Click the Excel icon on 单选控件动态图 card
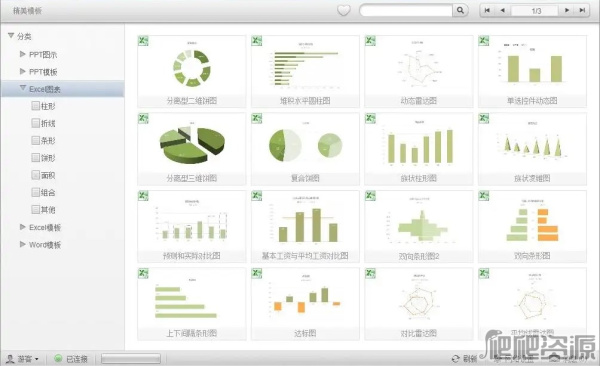Screen dimensions: 600x366 pyautogui.click(x=484, y=41)
